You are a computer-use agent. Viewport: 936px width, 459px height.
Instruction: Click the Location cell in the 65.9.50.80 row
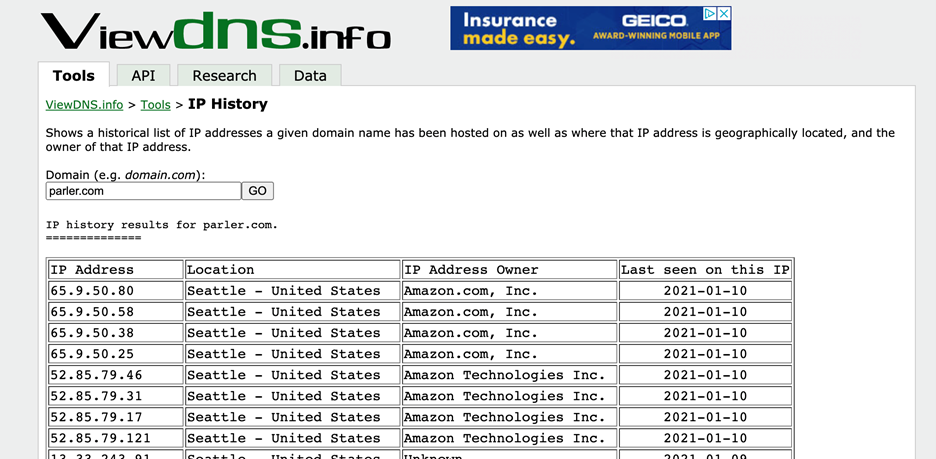coord(292,291)
